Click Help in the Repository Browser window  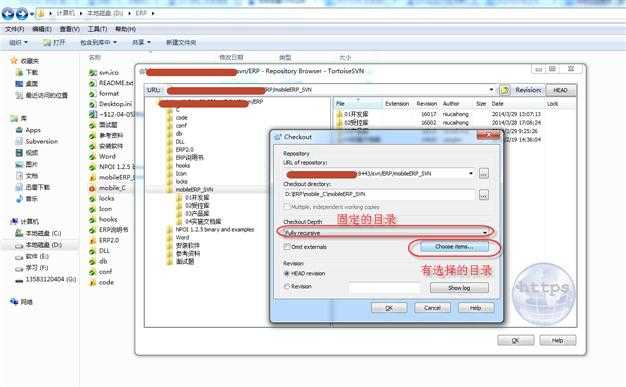tap(557, 340)
